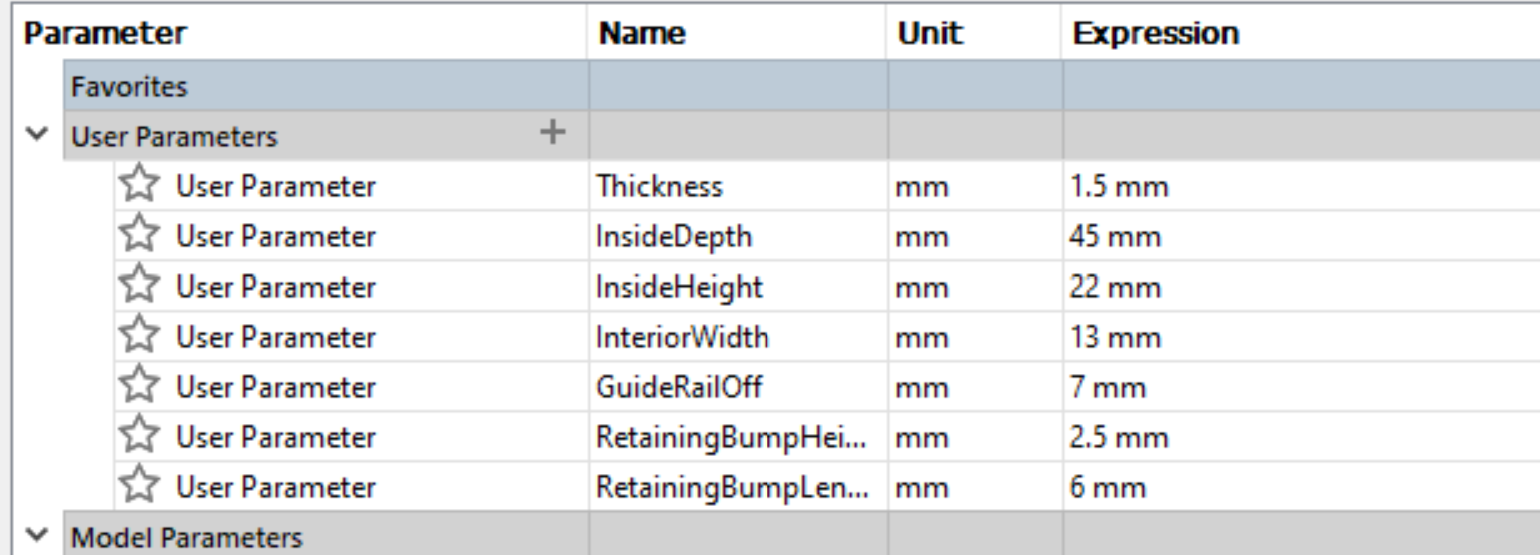Collapse the User Parameters group
This screenshot has height=555, width=1540.
[38, 135]
